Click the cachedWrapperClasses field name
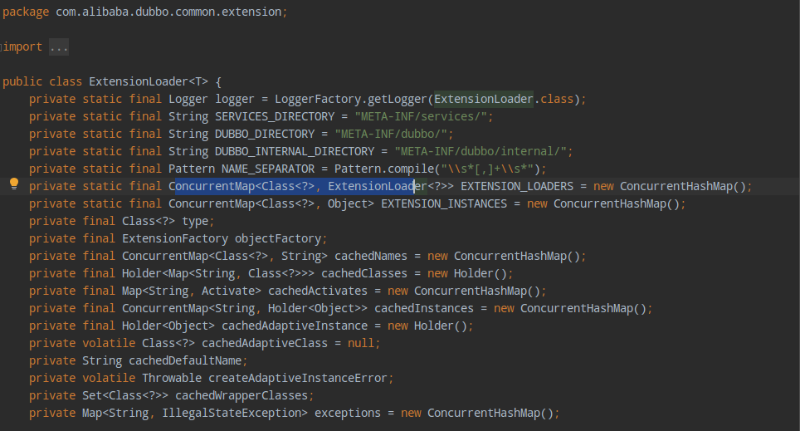This screenshot has height=431, width=800. pyautogui.click(x=241, y=396)
